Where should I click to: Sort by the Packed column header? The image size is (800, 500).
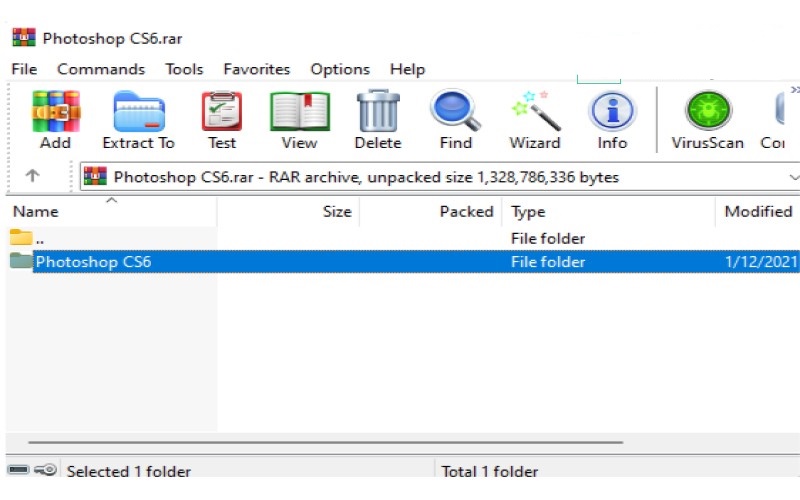point(431,211)
